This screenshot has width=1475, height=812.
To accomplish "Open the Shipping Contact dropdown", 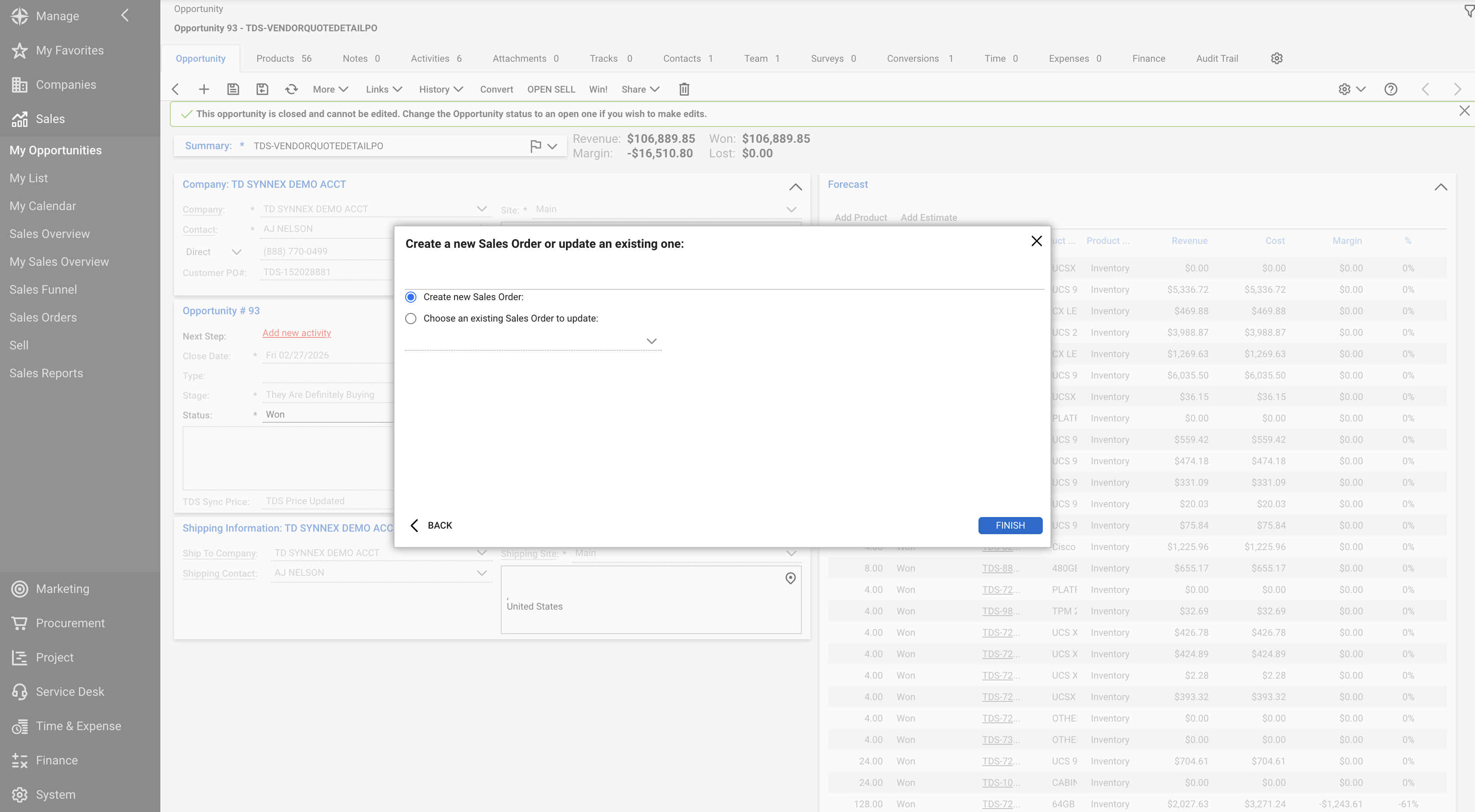I will pos(482,573).
